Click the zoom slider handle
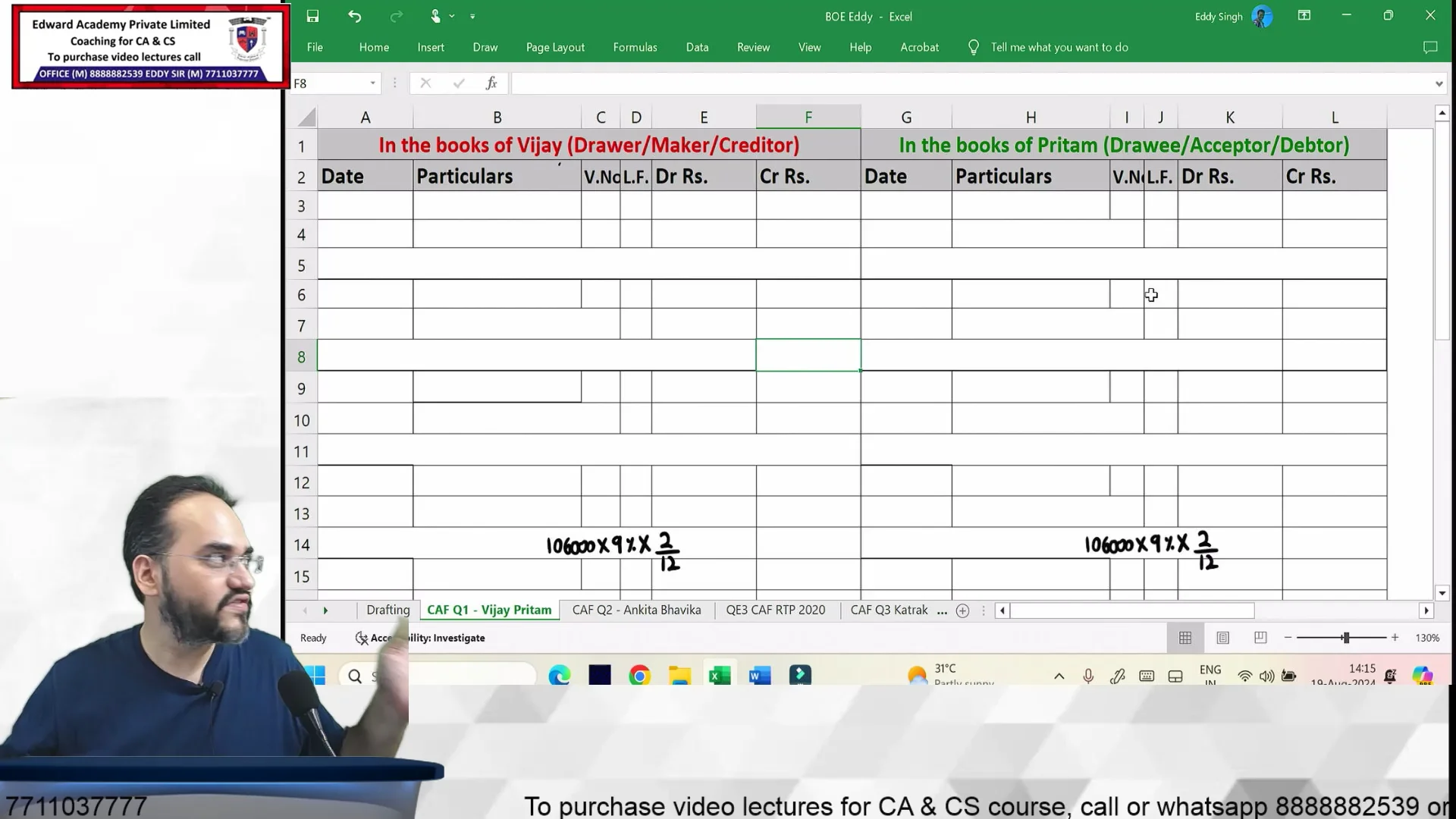 click(1346, 638)
